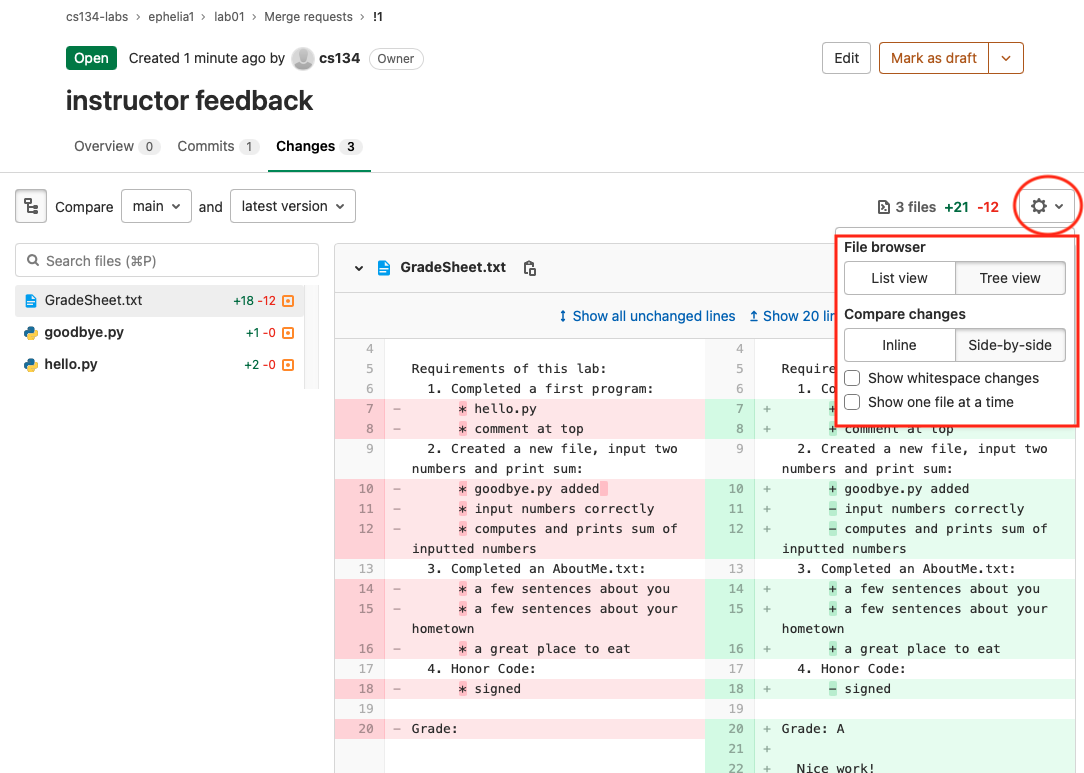The image size is (1084, 773).
Task: Switch file browser to List view
Action: (x=899, y=278)
